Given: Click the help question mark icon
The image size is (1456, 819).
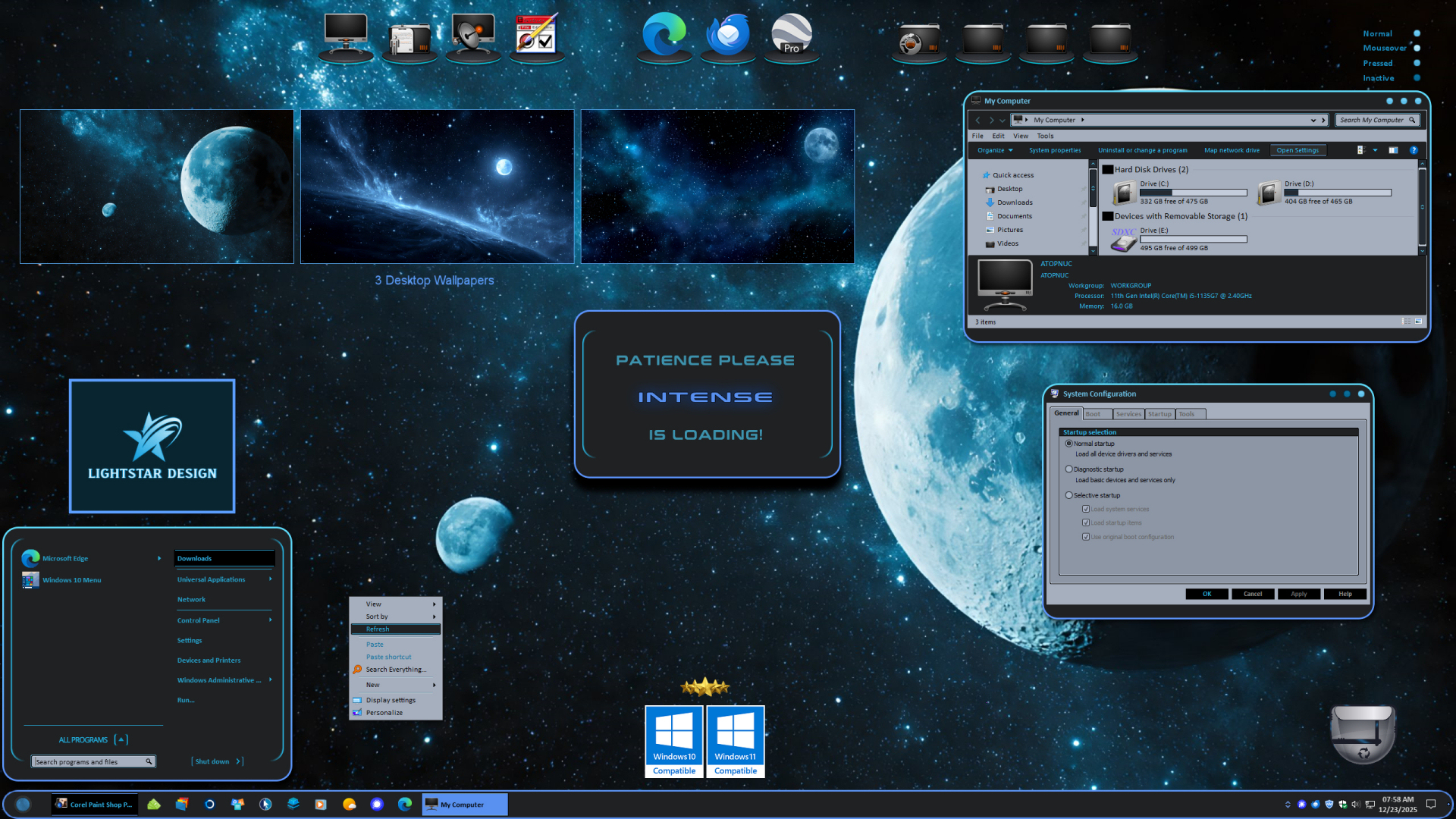Looking at the screenshot, I should coord(1414,150).
